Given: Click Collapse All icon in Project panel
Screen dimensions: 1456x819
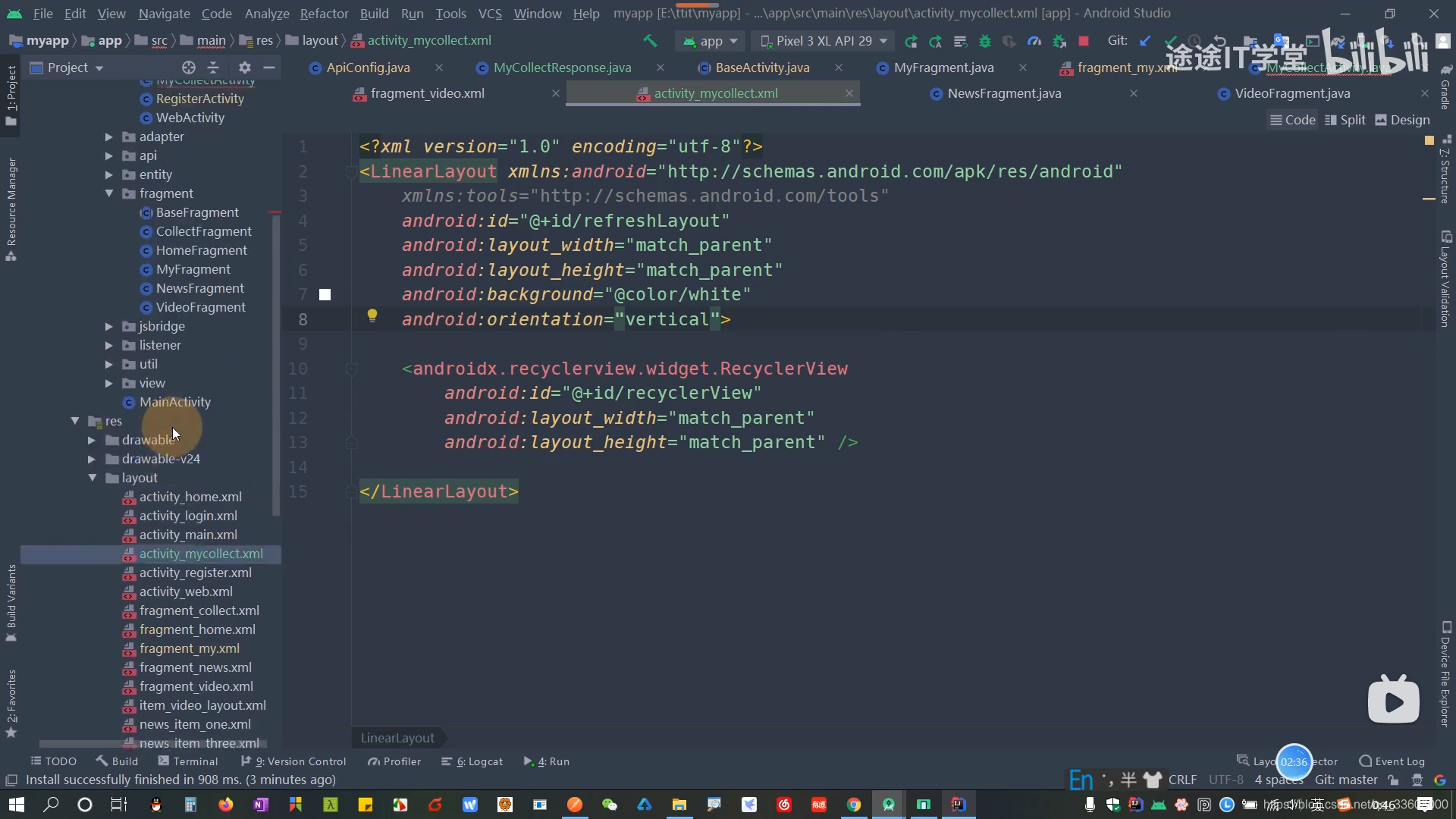Looking at the screenshot, I should tap(213, 67).
